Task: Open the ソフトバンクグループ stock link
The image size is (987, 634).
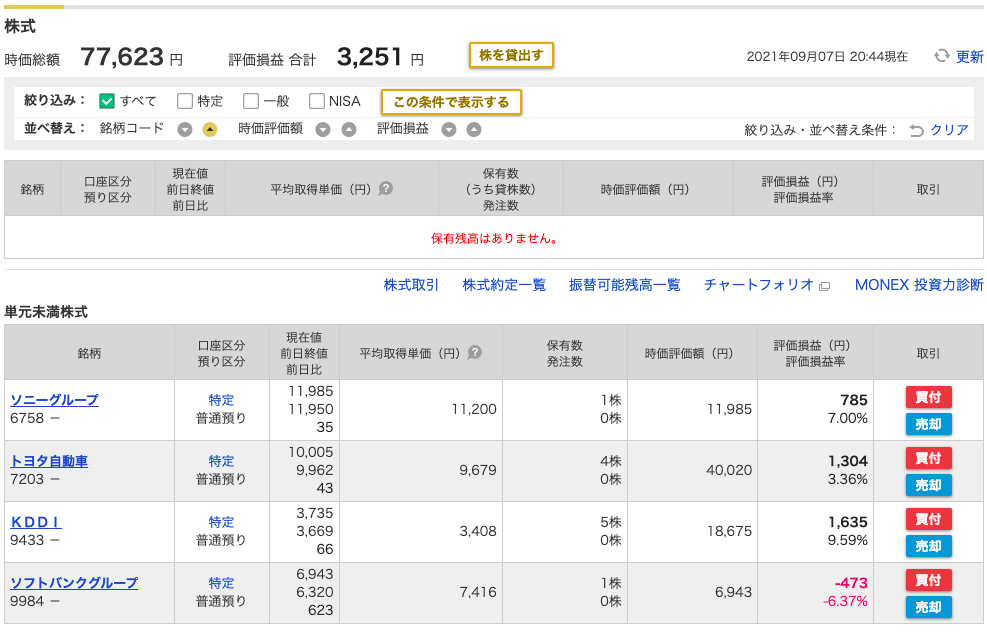Action: (74, 583)
